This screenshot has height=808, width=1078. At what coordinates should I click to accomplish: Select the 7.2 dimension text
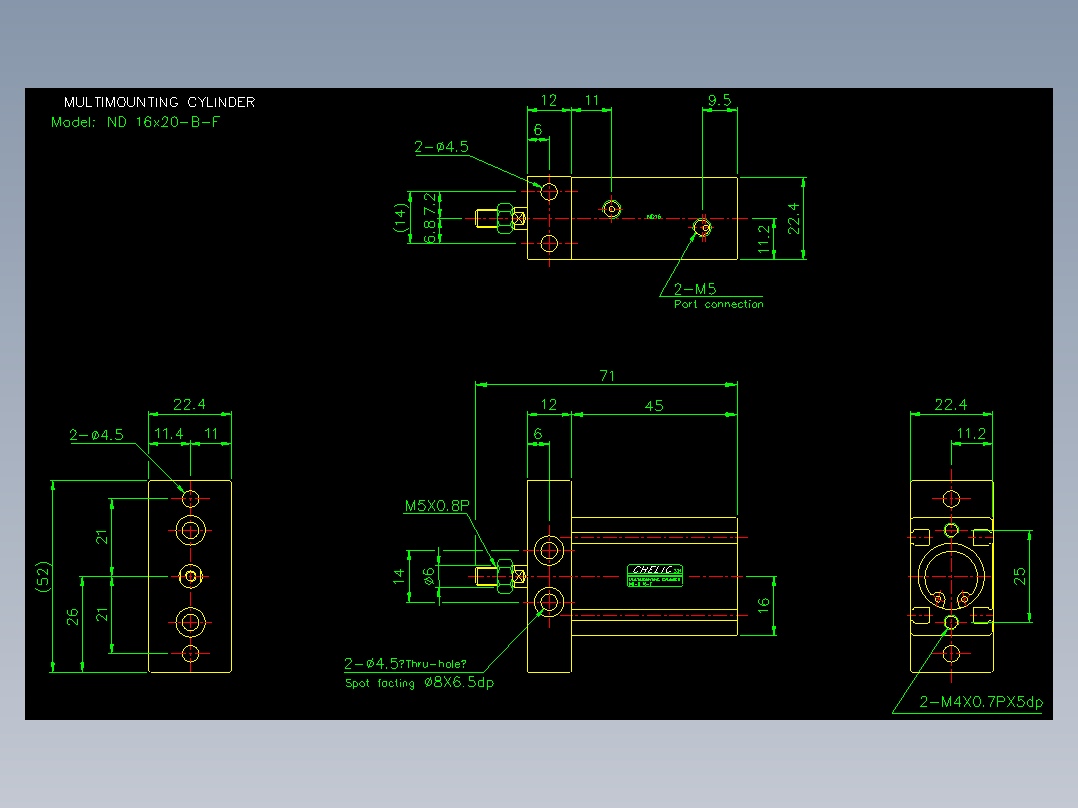(x=430, y=204)
